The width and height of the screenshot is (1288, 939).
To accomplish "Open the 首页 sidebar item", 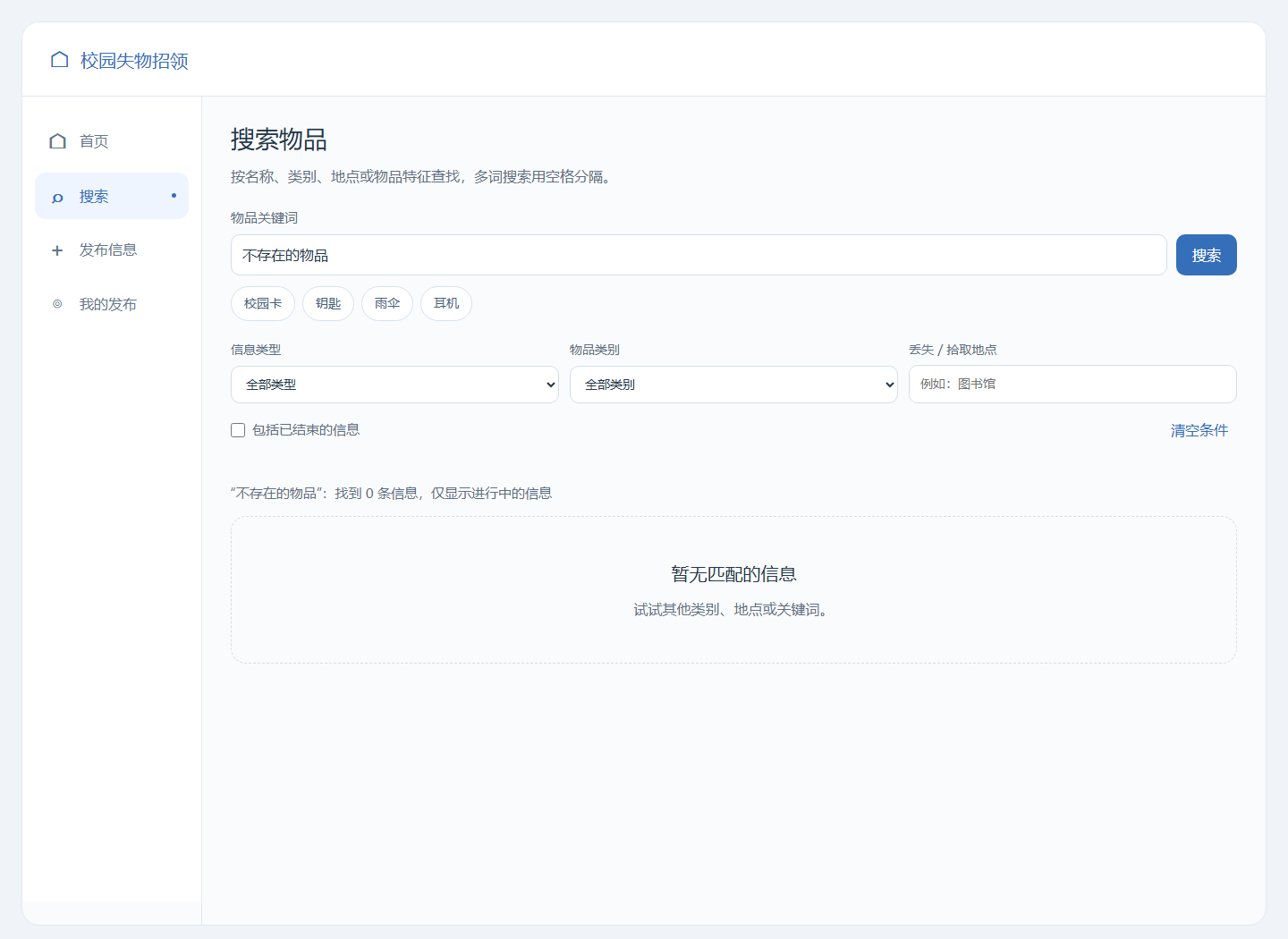I will [112, 141].
